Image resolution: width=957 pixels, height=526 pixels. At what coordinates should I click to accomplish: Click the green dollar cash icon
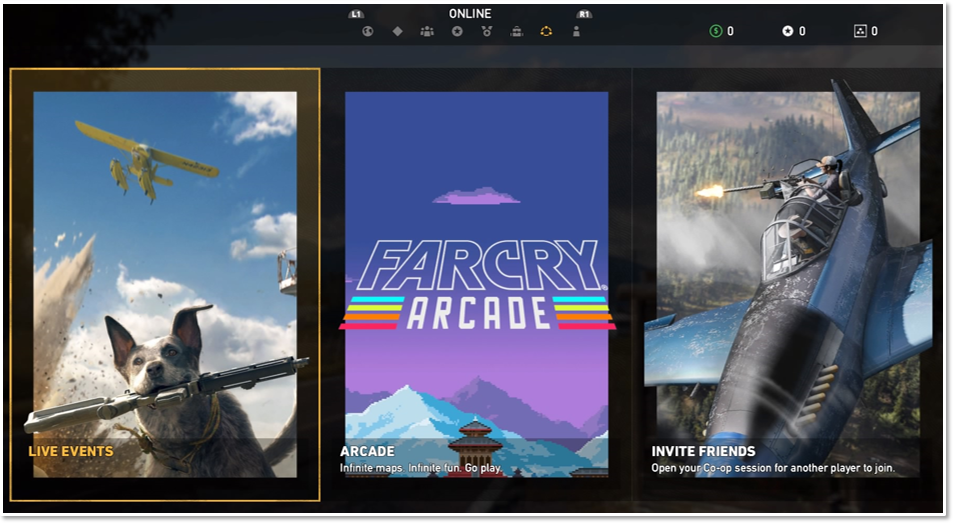click(716, 31)
